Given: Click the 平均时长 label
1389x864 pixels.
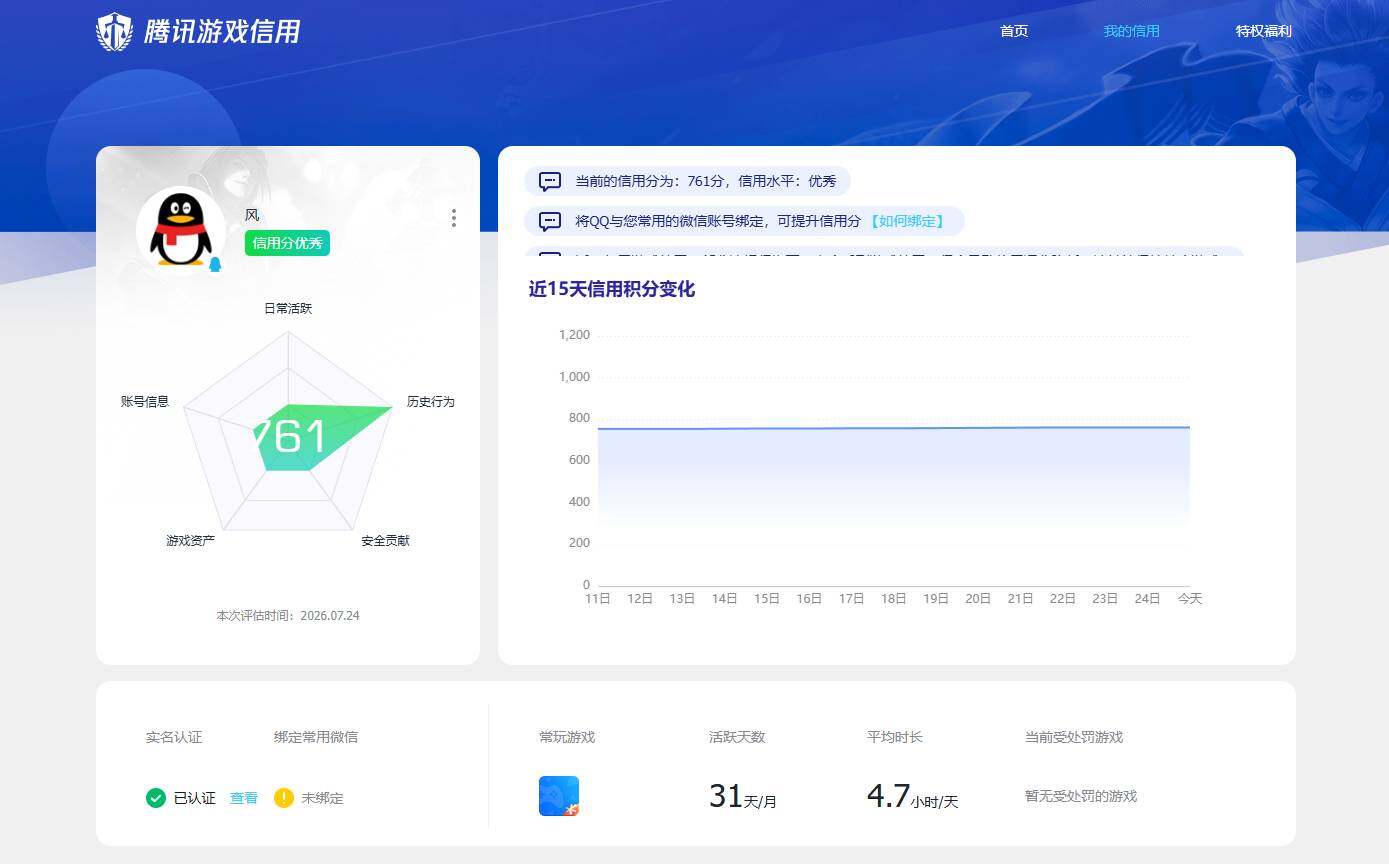Looking at the screenshot, I should click(x=895, y=737).
